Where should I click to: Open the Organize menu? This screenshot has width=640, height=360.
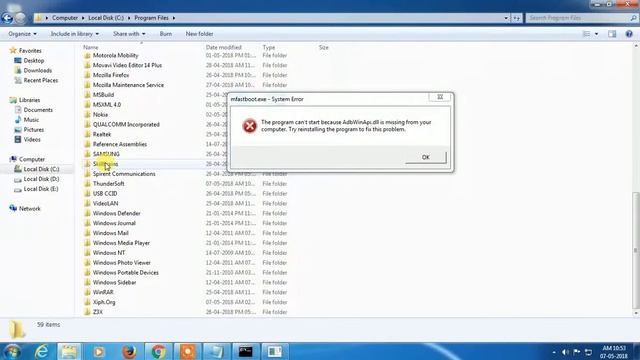(22, 34)
